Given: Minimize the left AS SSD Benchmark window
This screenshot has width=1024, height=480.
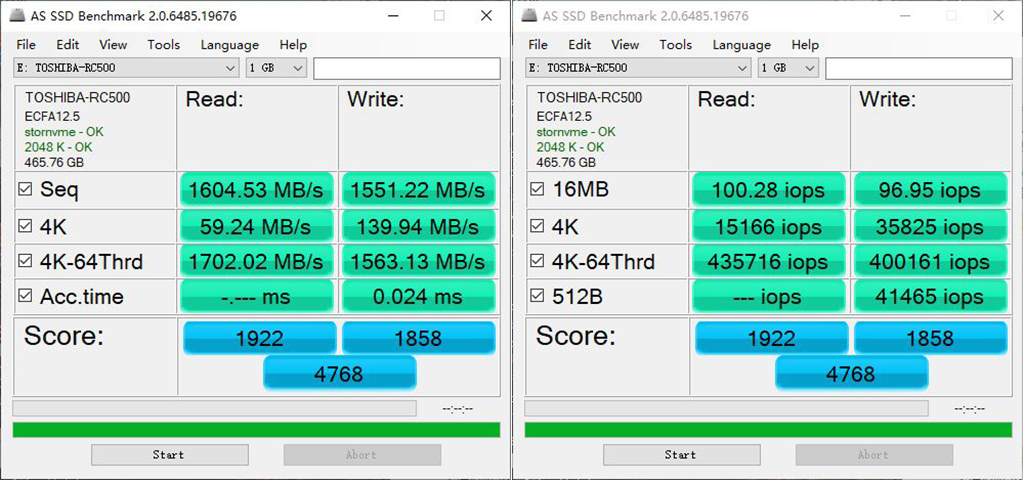Looking at the screenshot, I should 392,16.
